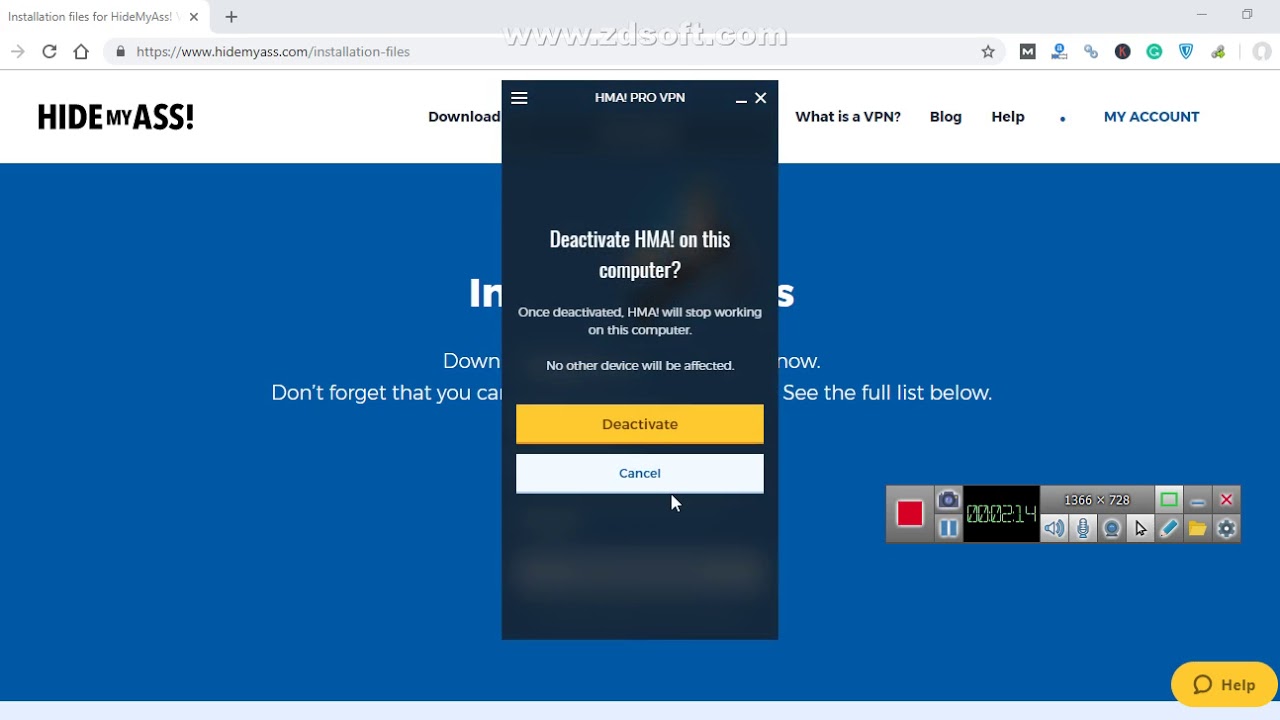Pause the screen recording

pyautogui.click(x=948, y=528)
